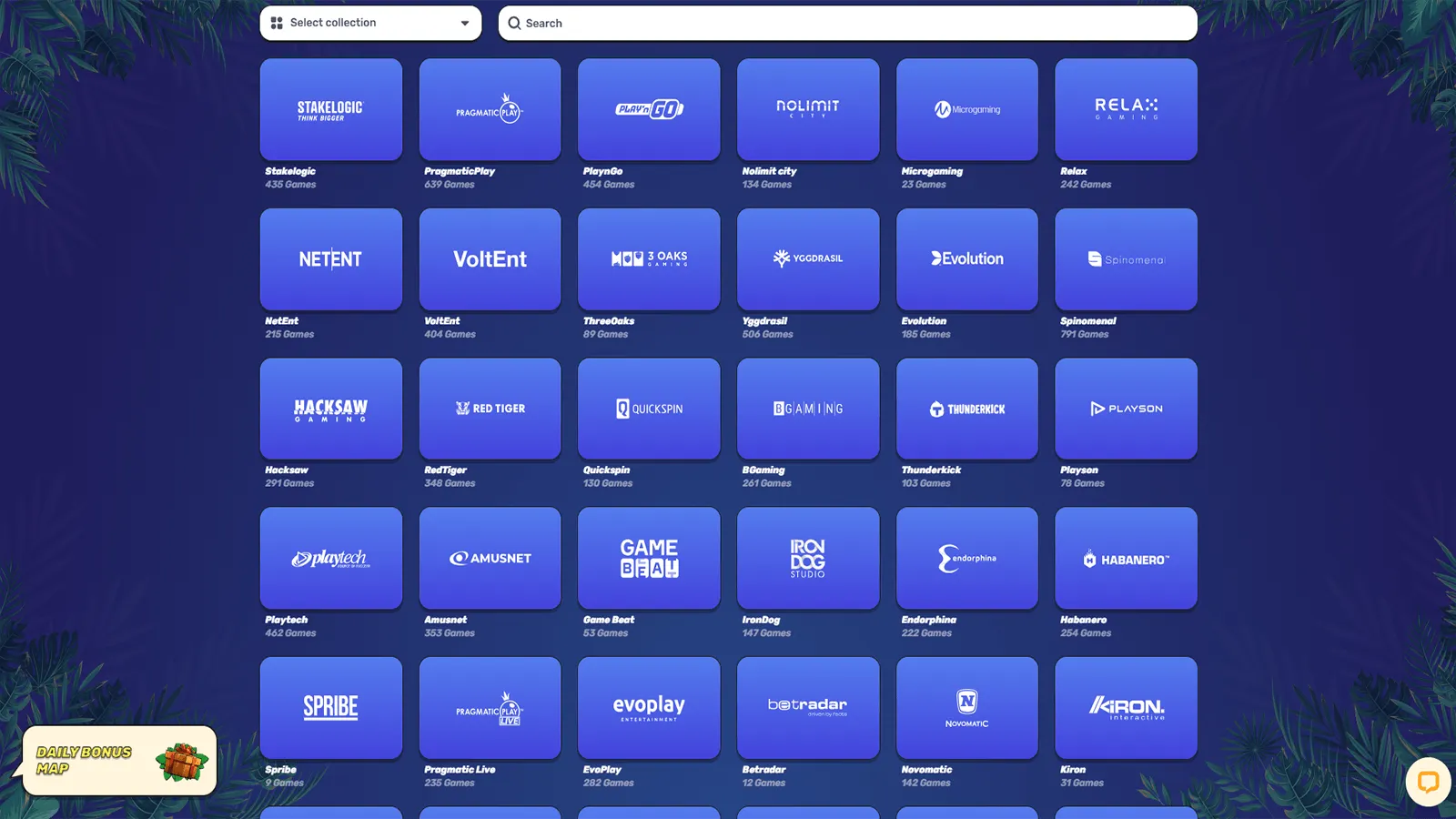Screen dimensions: 1456x819
Task: Click the "348 Games" RedTiger count
Action: 450,483
